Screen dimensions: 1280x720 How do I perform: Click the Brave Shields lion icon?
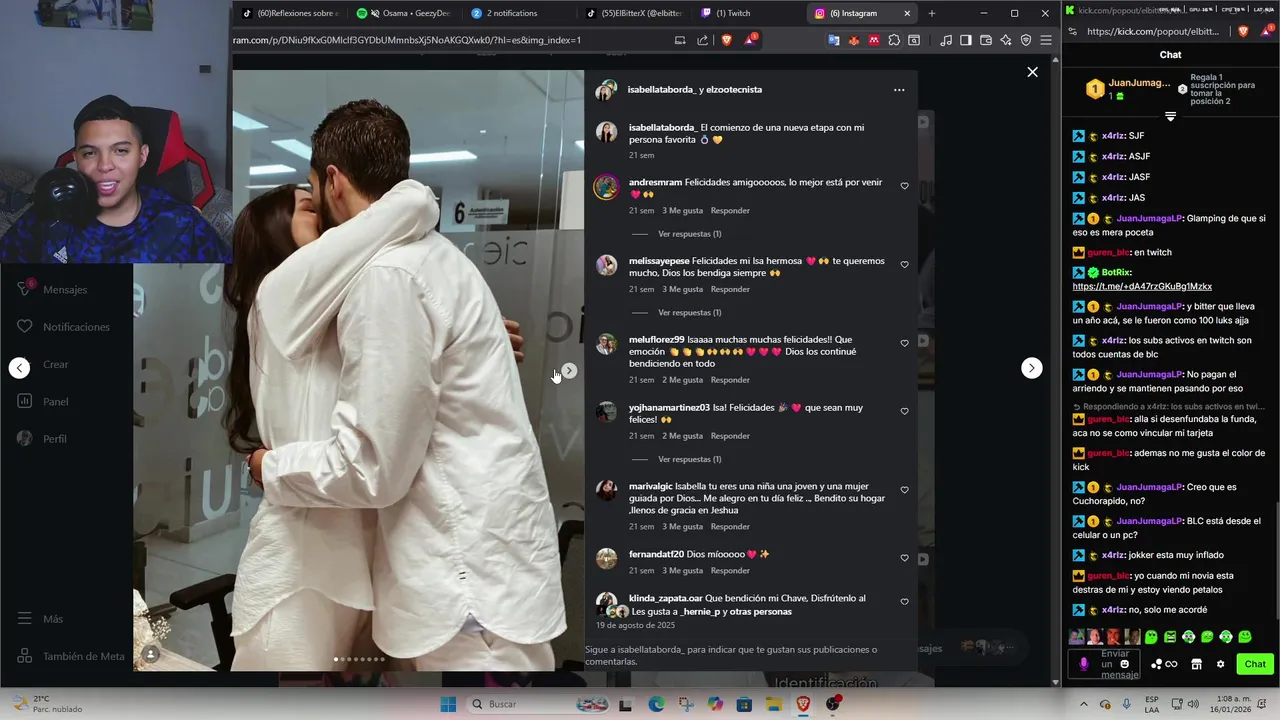click(x=727, y=40)
